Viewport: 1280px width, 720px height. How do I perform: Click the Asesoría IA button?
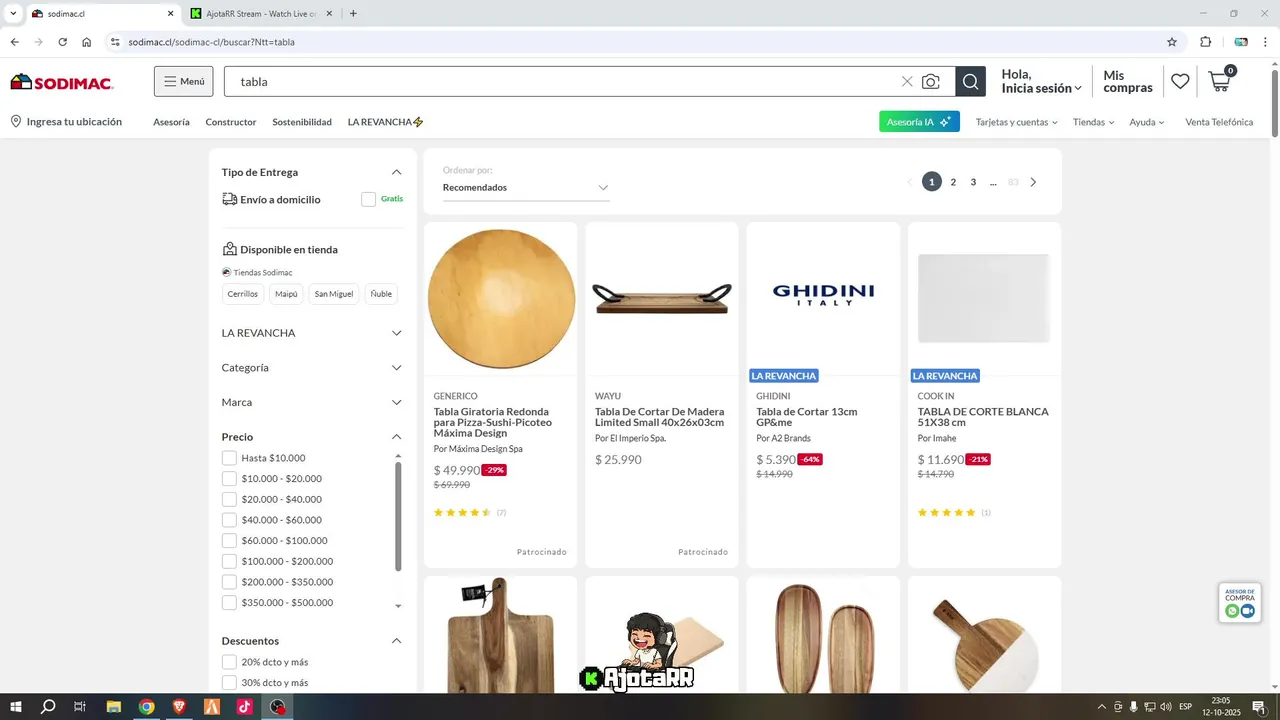coord(919,122)
